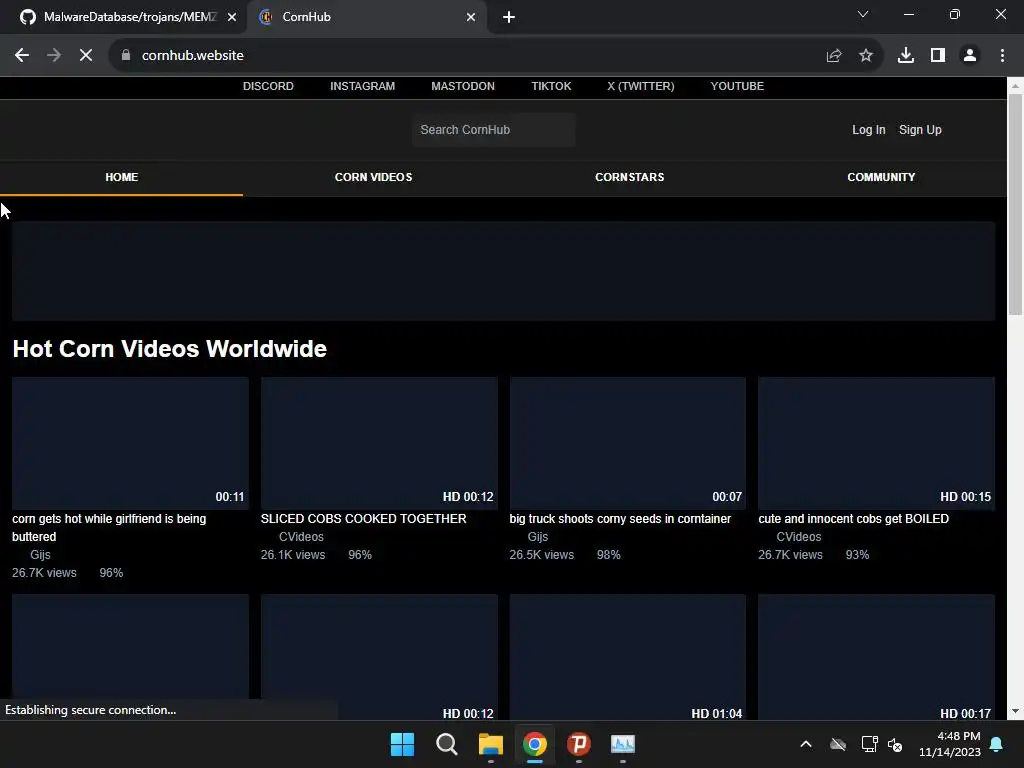The height and width of the screenshot is (768, 1024).
Task: Open thumbnail of 00:11 girlfriend buttered video
Action: pyautogui.click(x=130, y=443)
